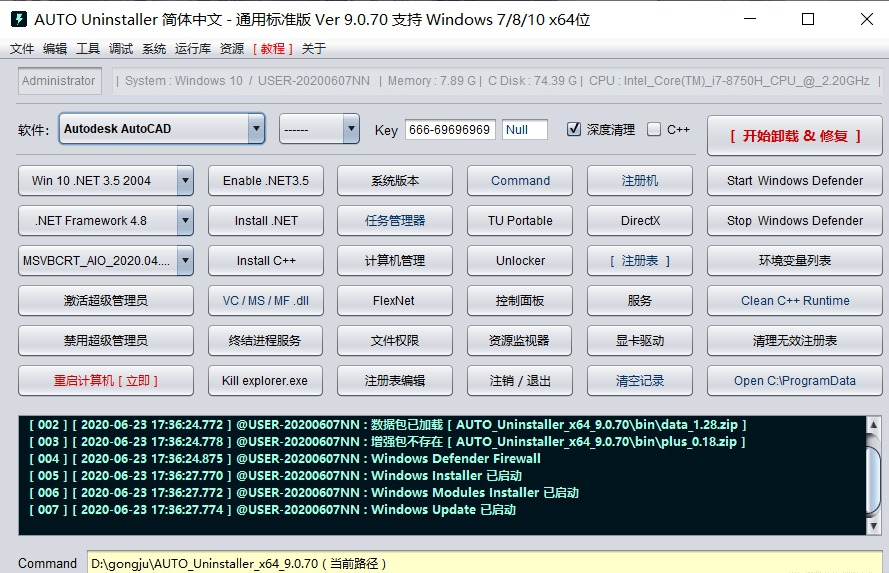Open the 运行库 menu
Image resolution: width=889 pixels, height=573 pixels.
[x=193, y=49]
